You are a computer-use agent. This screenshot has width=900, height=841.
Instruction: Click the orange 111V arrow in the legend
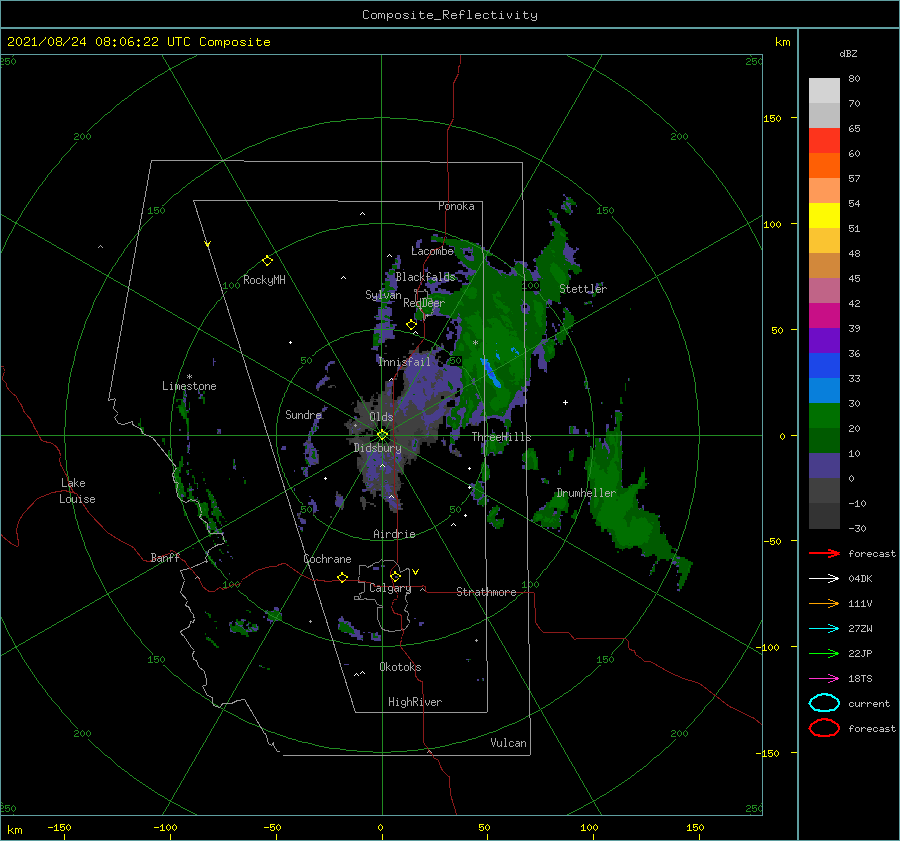(824, 603)
